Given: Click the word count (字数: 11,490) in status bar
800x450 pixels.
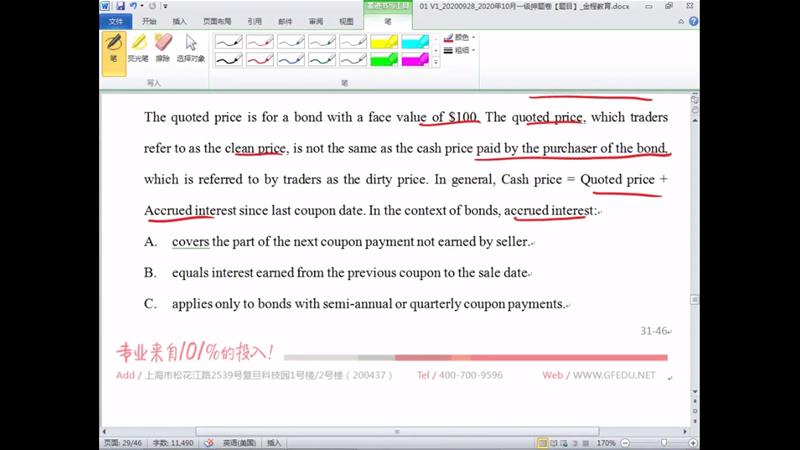Looking at the screenshot, I should [171, 442].
